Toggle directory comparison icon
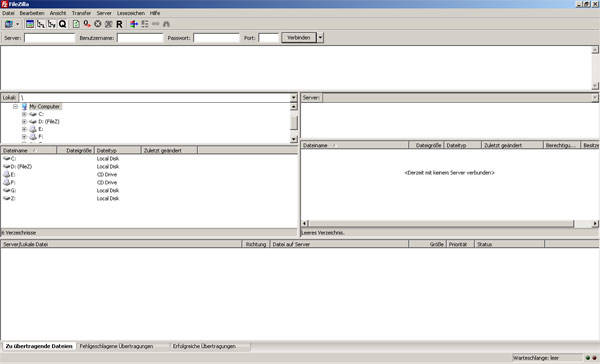Screen dimensions: 600x364 click(145, 24)
